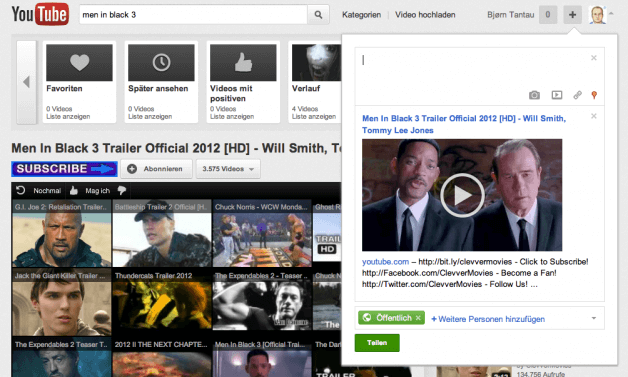Click Liste anzeigen under Verlauf

pos(314,117)
